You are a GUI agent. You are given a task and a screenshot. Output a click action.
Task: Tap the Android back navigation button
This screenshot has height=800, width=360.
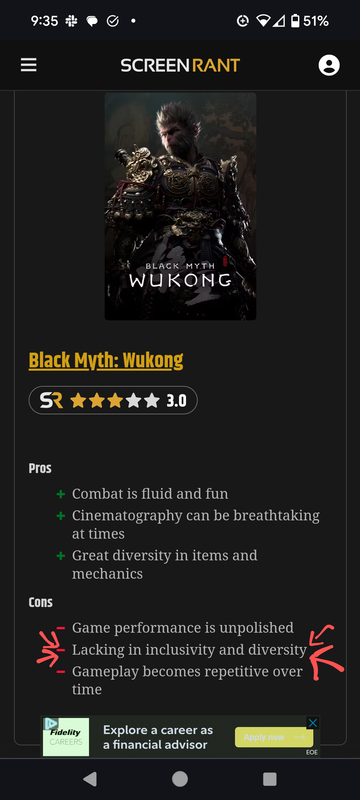(x=90, y=779)
